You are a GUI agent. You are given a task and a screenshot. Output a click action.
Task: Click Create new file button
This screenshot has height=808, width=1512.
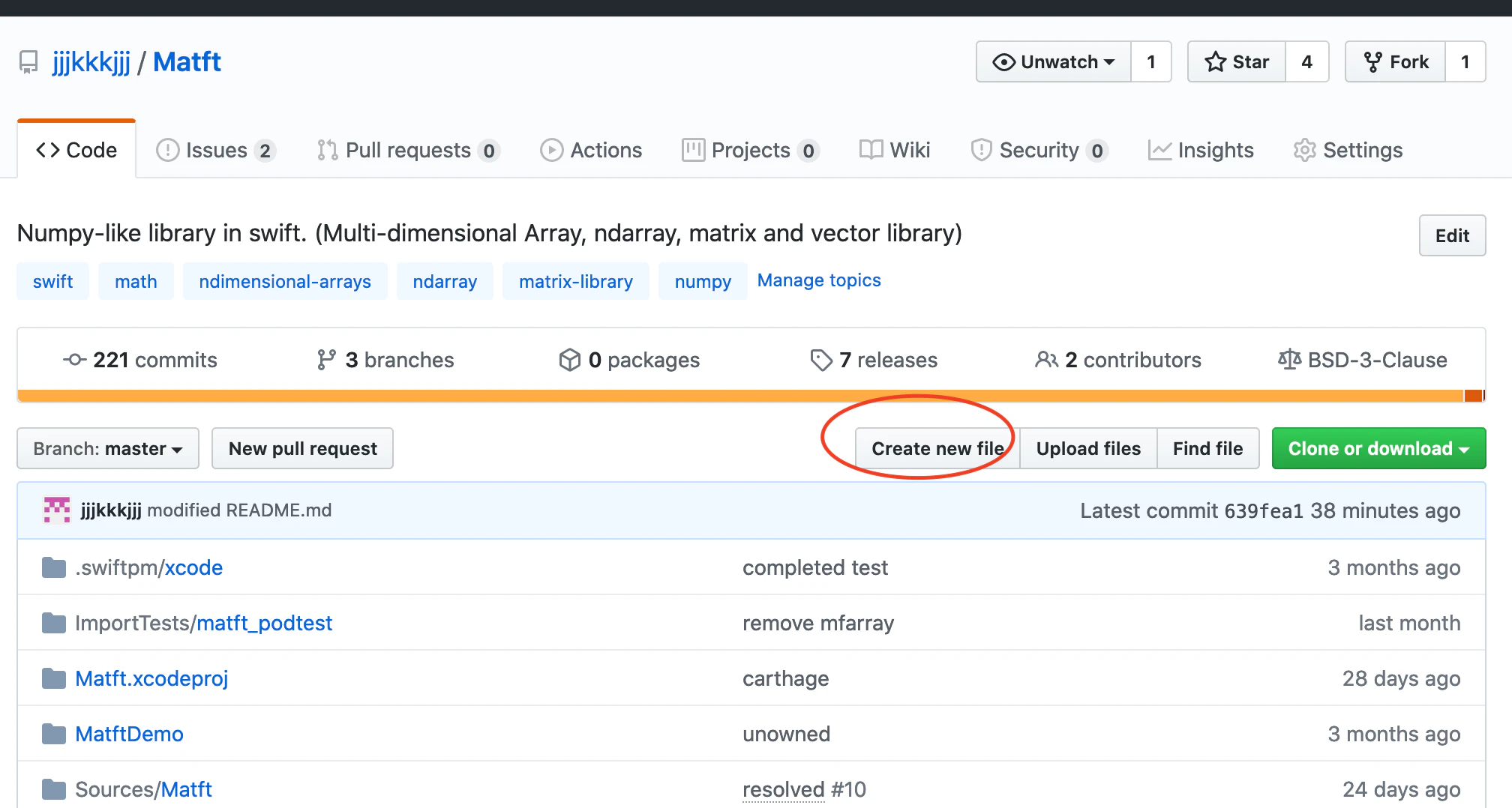(937, 448)
